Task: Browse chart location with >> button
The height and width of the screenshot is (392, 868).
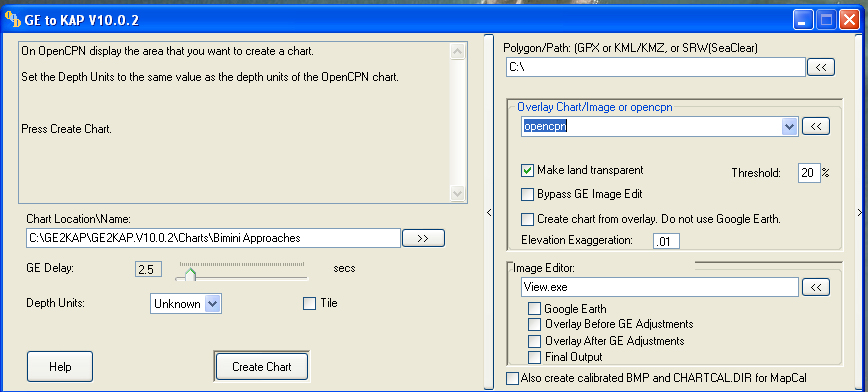Action: 423,238
